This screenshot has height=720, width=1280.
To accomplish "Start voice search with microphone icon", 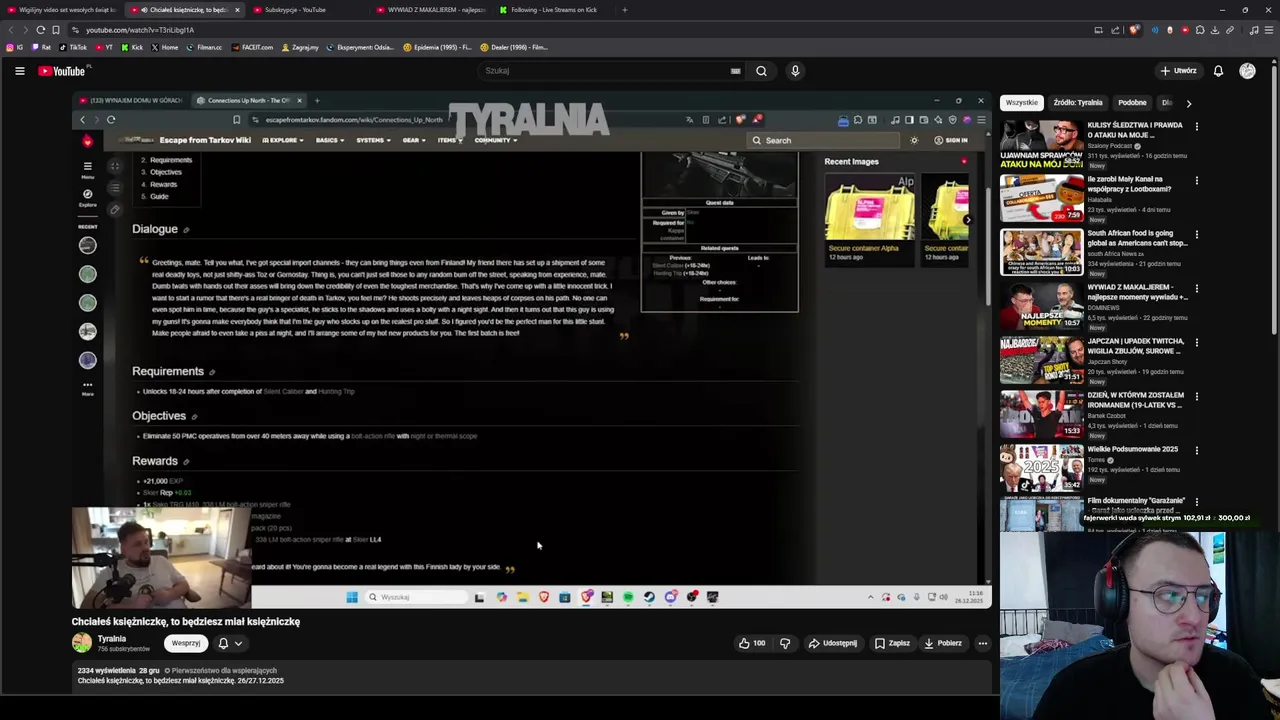I will tap(795, 71).
